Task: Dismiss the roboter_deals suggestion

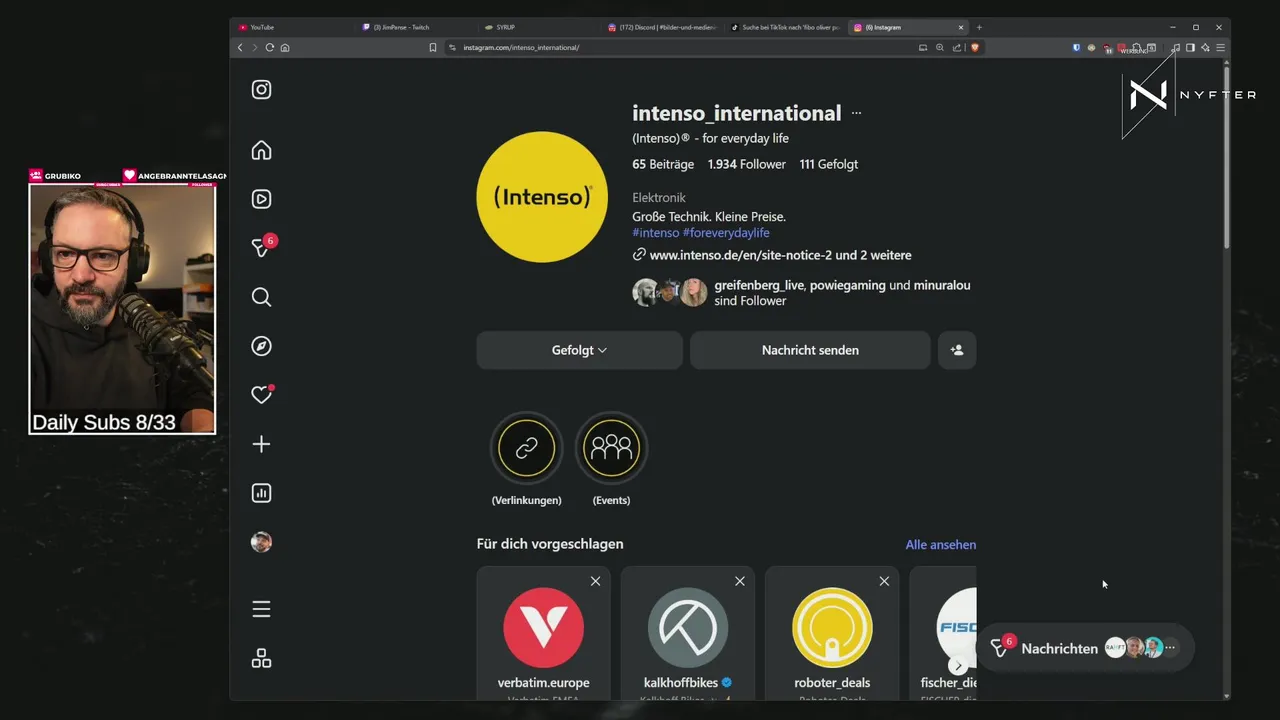Action: click(884, 581)
